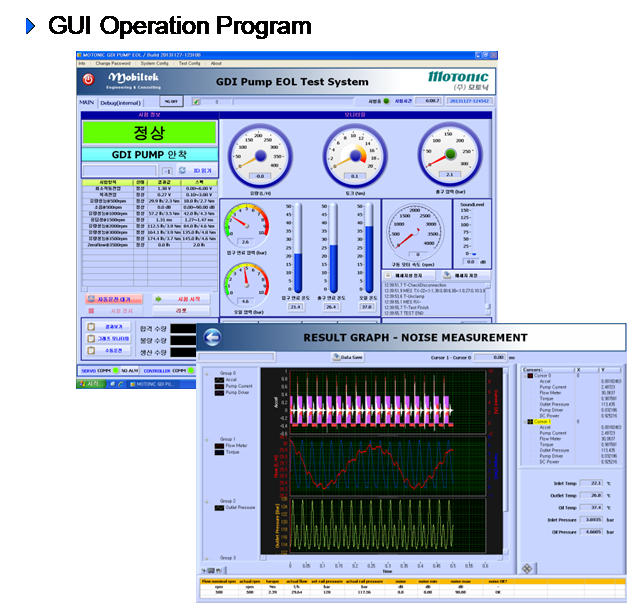Screen dimensions: 628x604
Task: Click the Inlet Temp value field
Action: pos(592,483)
